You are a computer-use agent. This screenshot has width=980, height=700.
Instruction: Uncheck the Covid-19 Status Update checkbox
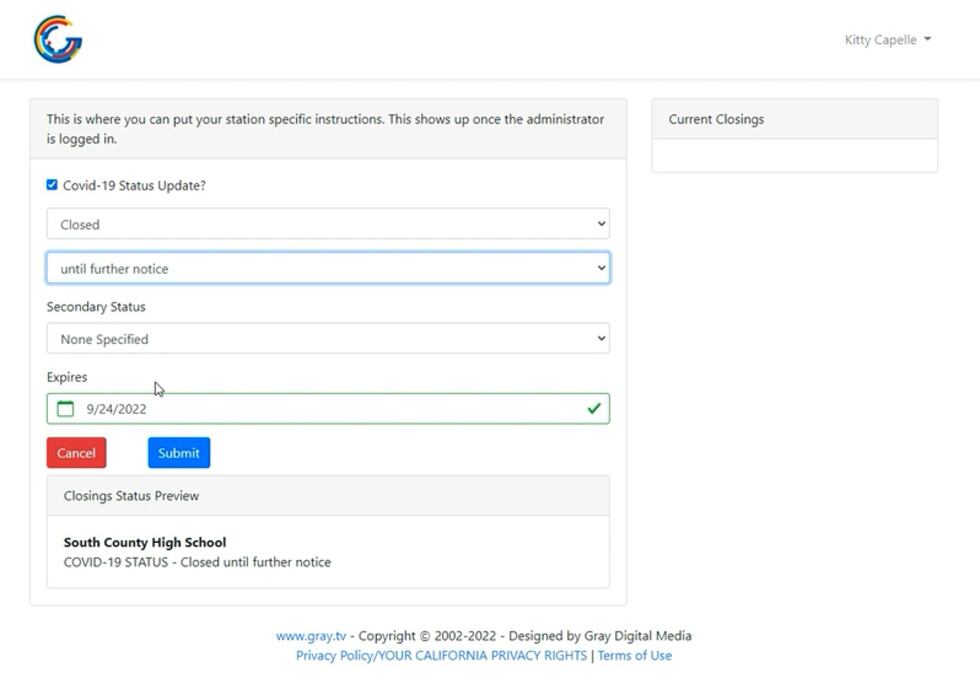tap(52, 185)
